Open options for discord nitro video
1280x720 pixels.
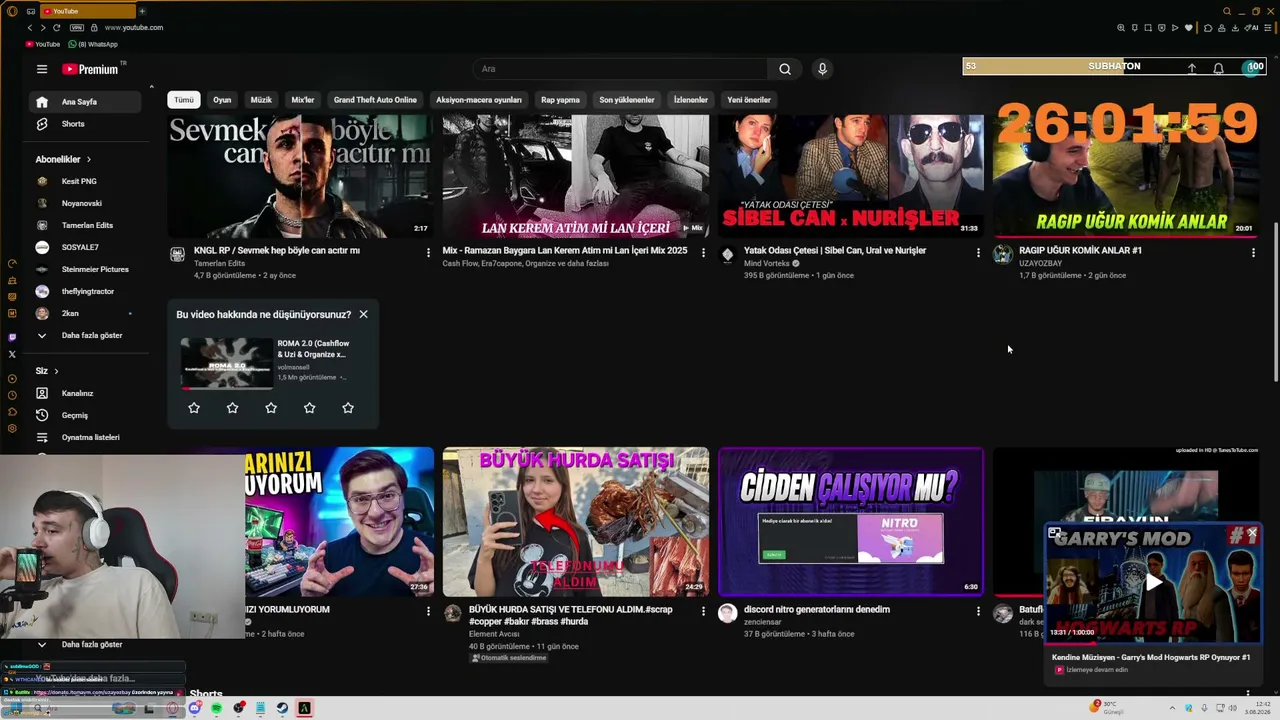978,611
